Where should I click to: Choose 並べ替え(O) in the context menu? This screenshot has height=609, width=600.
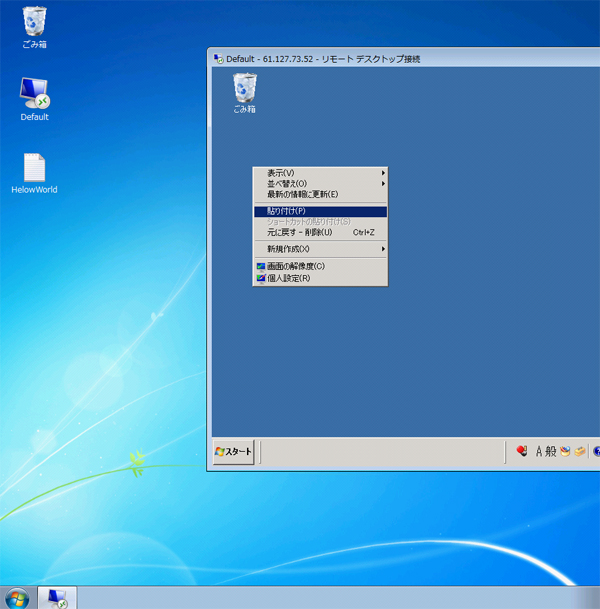[320, 183]
